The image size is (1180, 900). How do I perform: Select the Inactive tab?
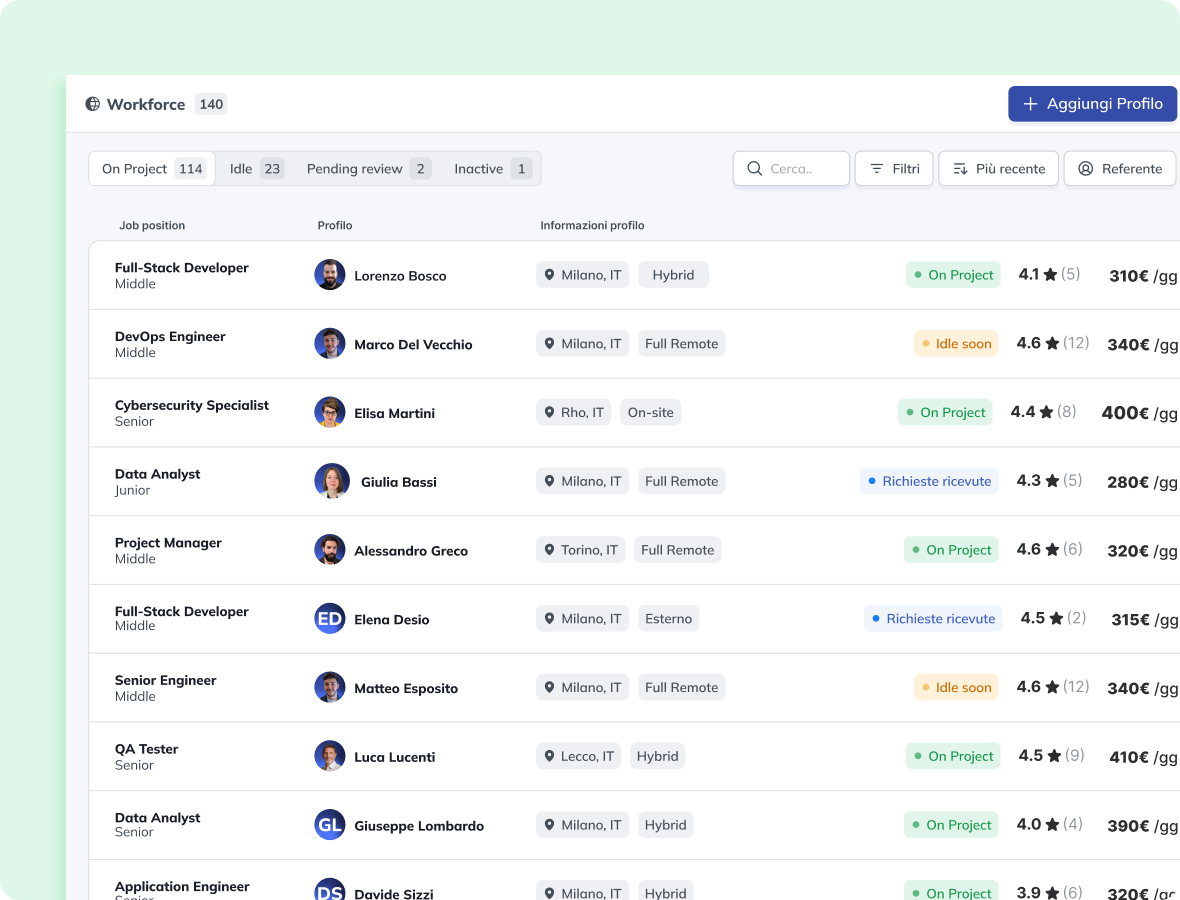[491, 169]
